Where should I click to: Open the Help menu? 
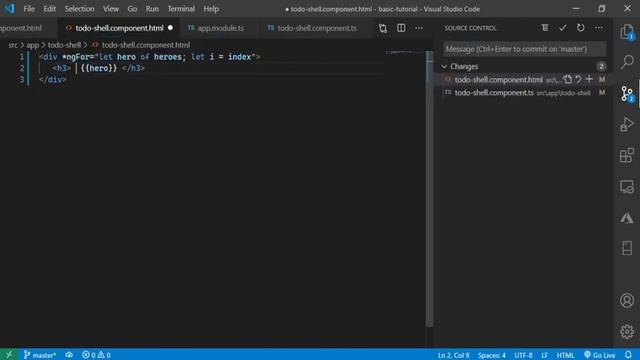211,9
